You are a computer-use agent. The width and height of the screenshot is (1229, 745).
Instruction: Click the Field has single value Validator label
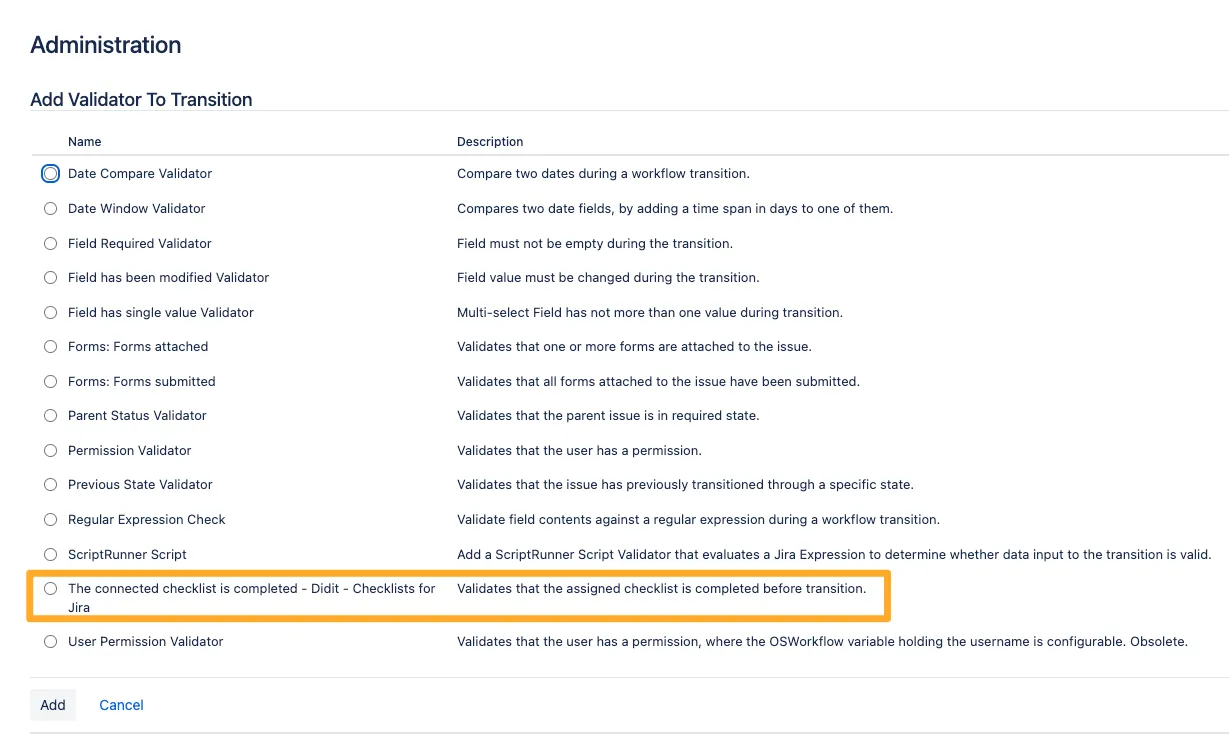[x=161, y=313]
